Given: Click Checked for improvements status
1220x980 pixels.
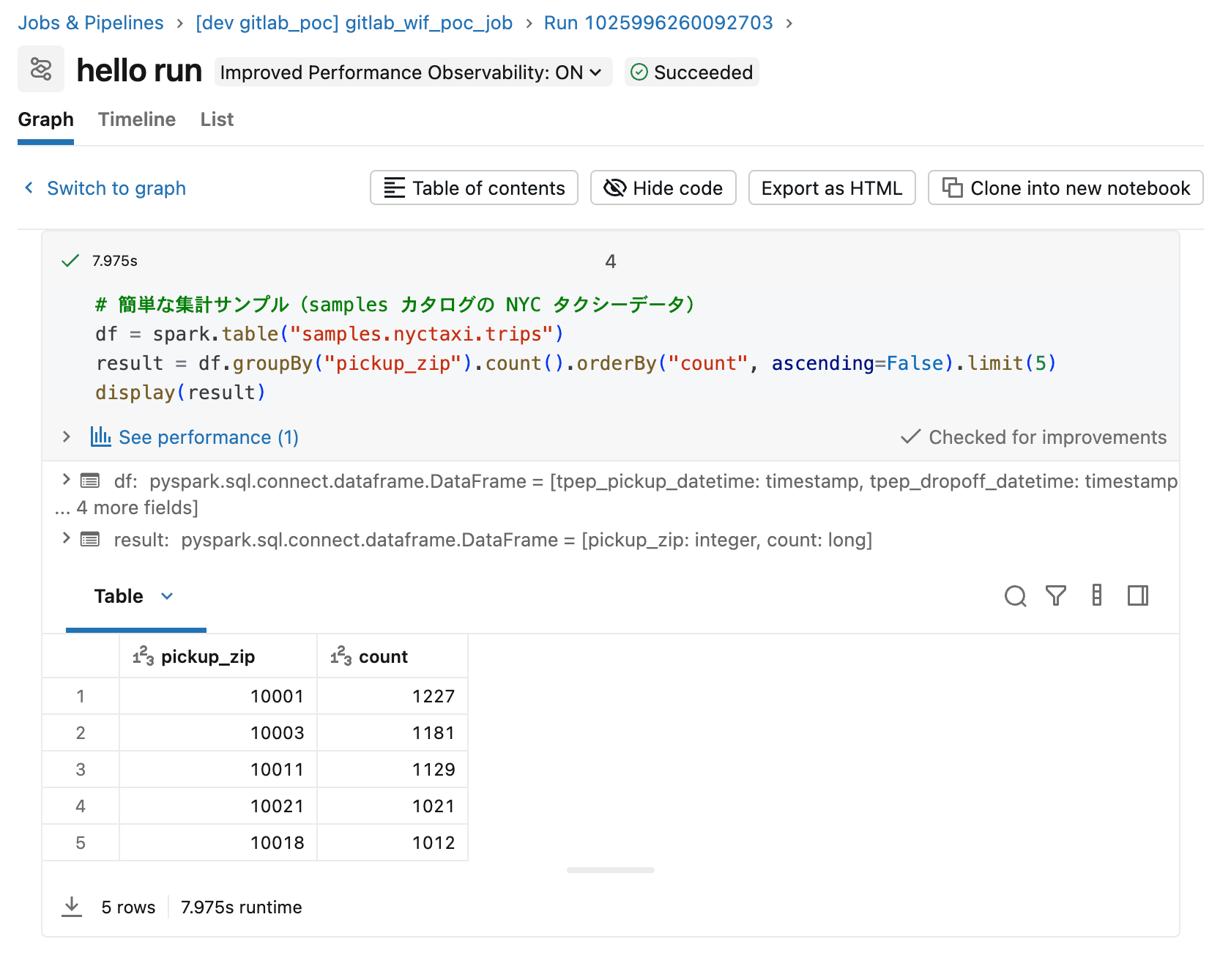Looking at the screenshot, I should tap(1034, 437).
